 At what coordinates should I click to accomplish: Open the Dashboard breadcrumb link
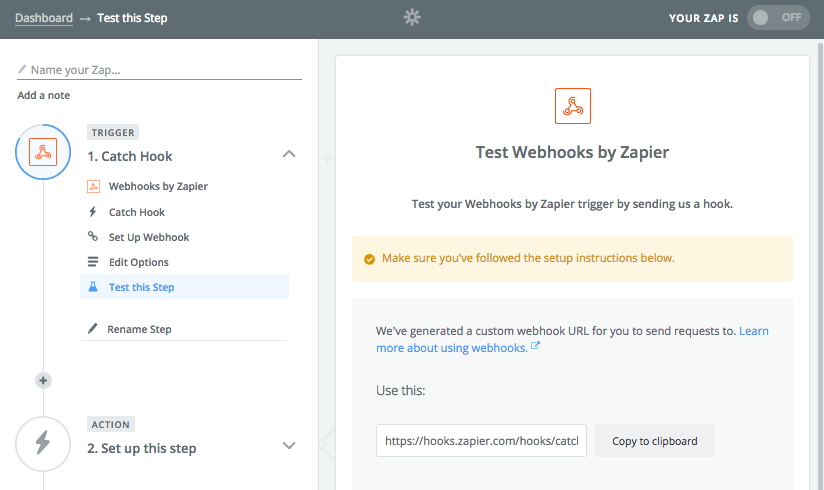44,18
